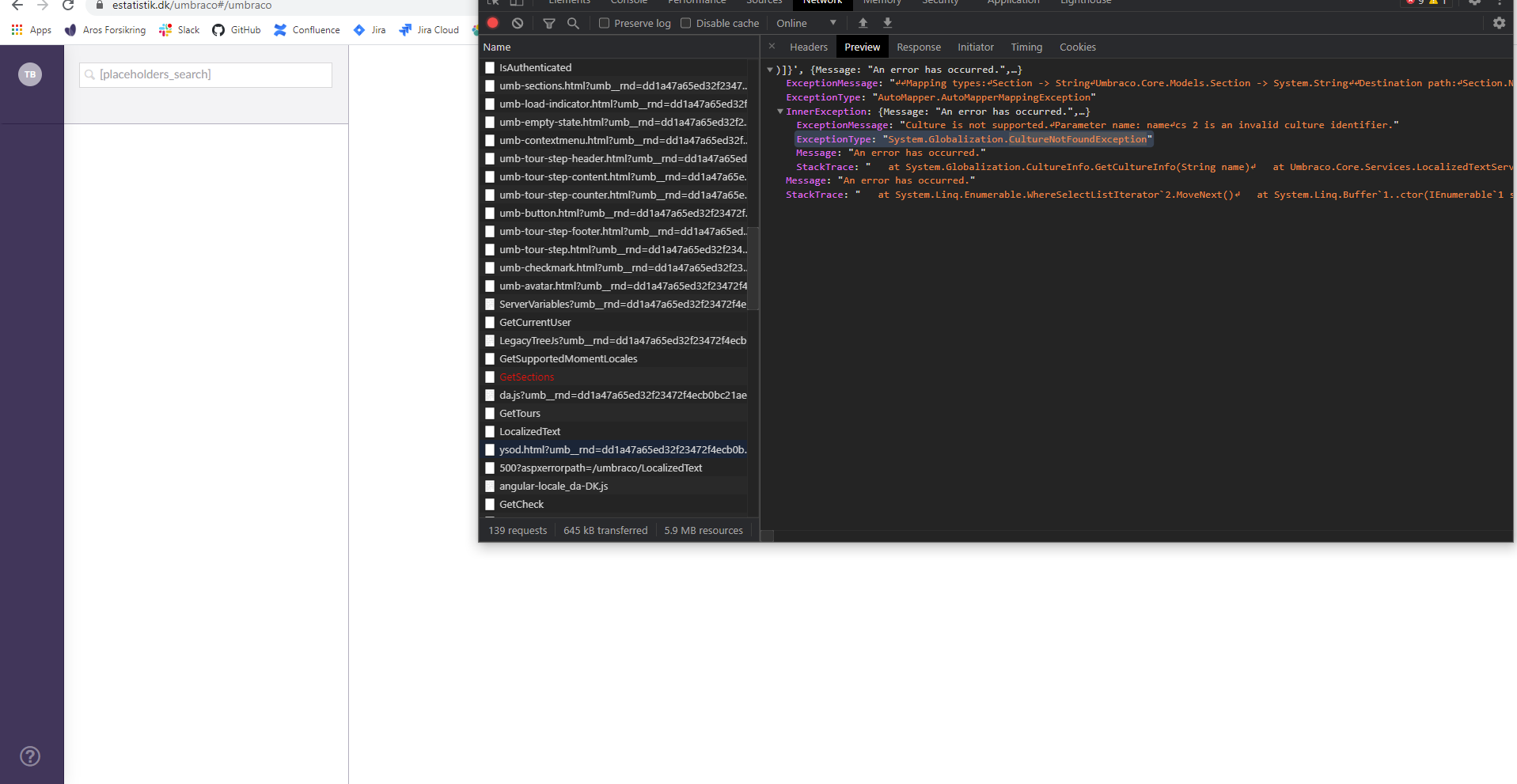Stop recording network log
1517x784 pixels.
(x=493, y=23)
